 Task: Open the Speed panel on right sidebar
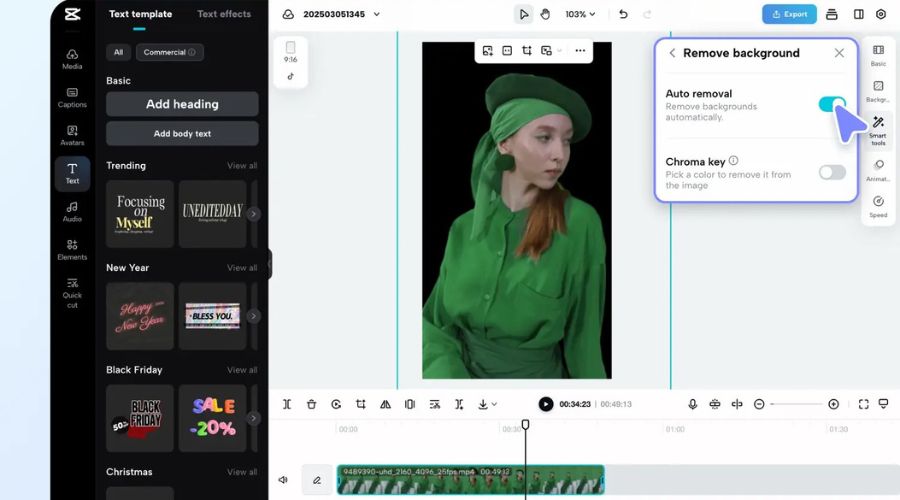point(877,206)
